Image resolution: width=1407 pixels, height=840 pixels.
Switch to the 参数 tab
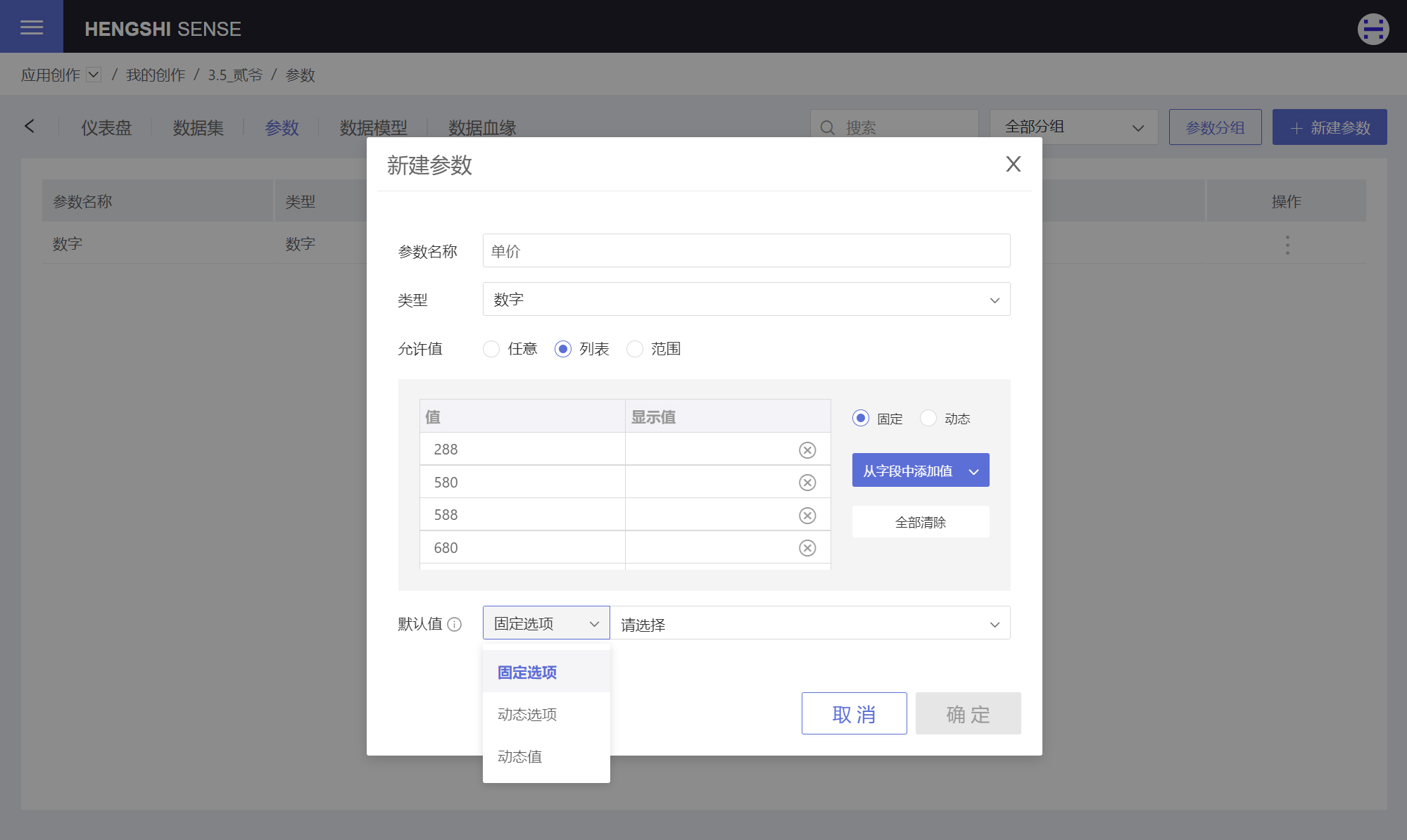click(282, 127)
